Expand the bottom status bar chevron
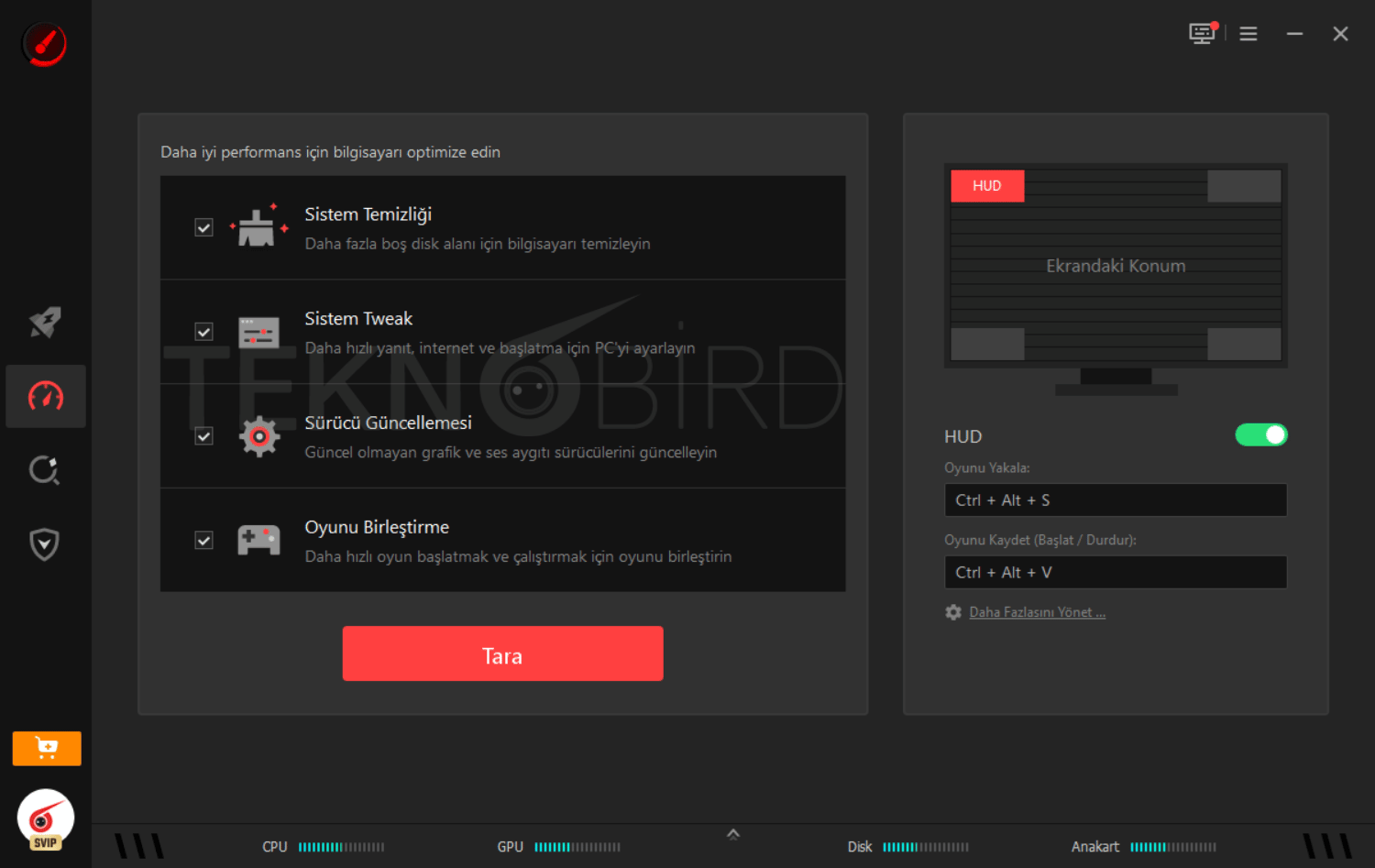Viewport: 1375px width, 868px height. coord(733,834)
